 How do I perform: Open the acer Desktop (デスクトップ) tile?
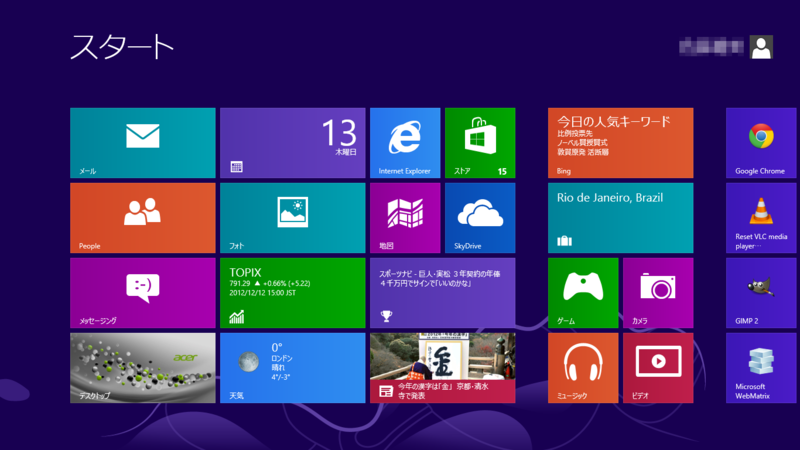pyautogui.click(x=142, y=368)
